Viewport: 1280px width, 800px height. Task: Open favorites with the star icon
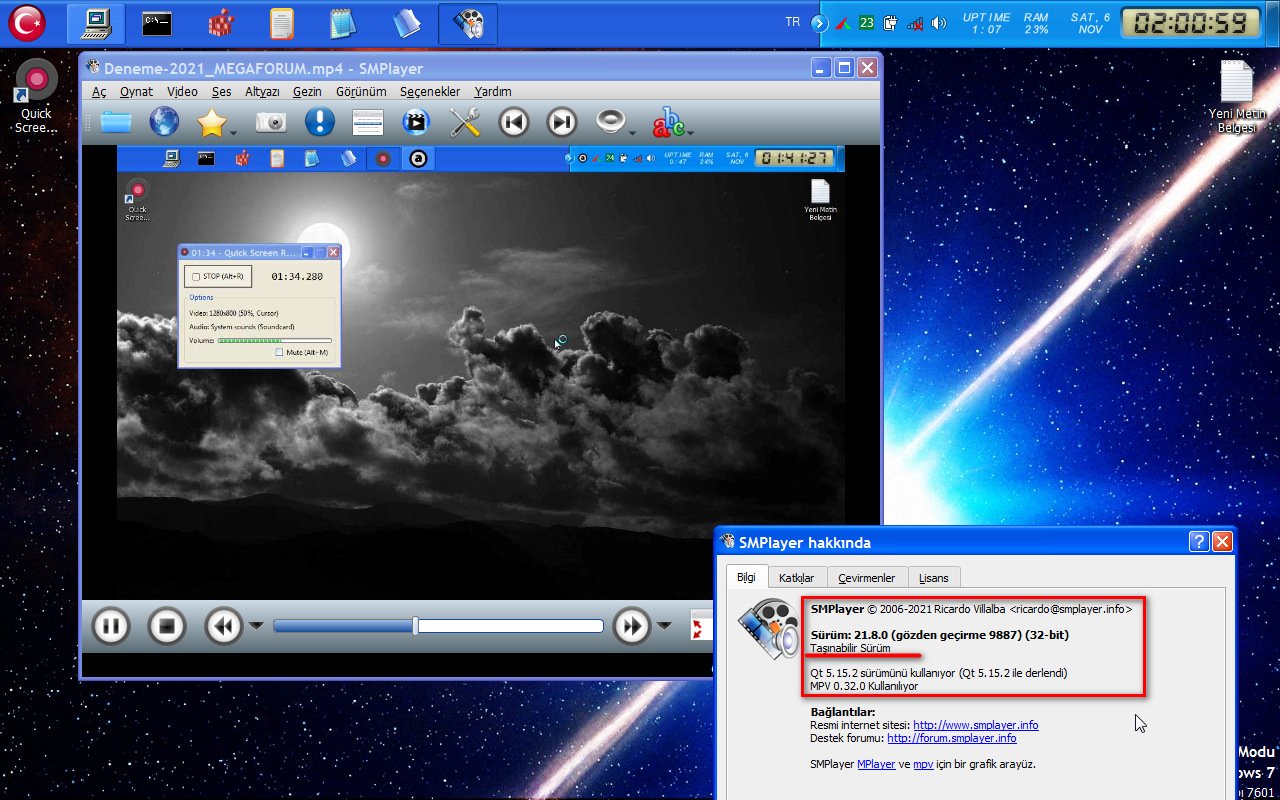[212, 123]
